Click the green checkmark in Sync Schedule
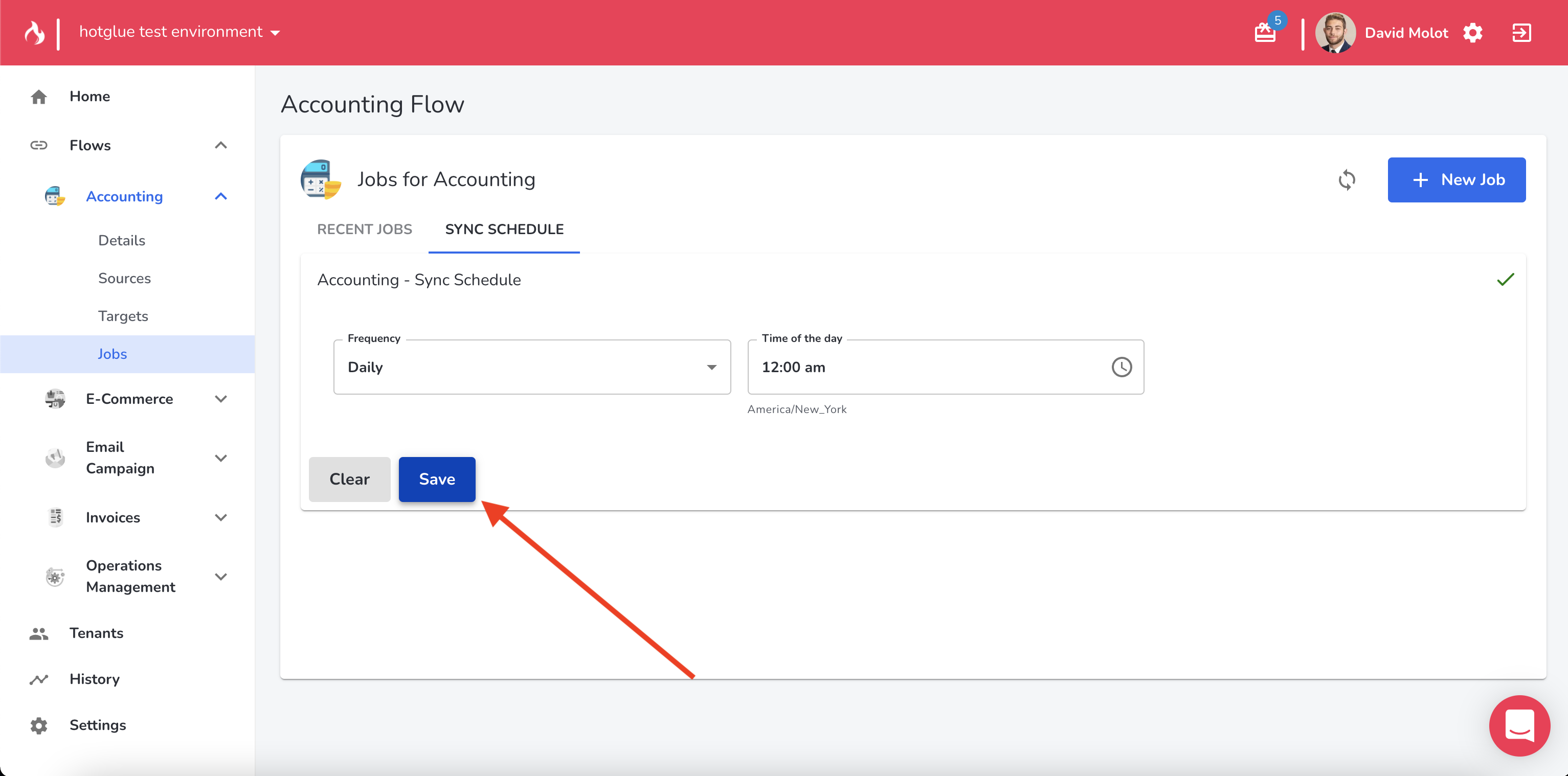The width and height of the screenshot is (1568, 776). [x=1505, y=280]
